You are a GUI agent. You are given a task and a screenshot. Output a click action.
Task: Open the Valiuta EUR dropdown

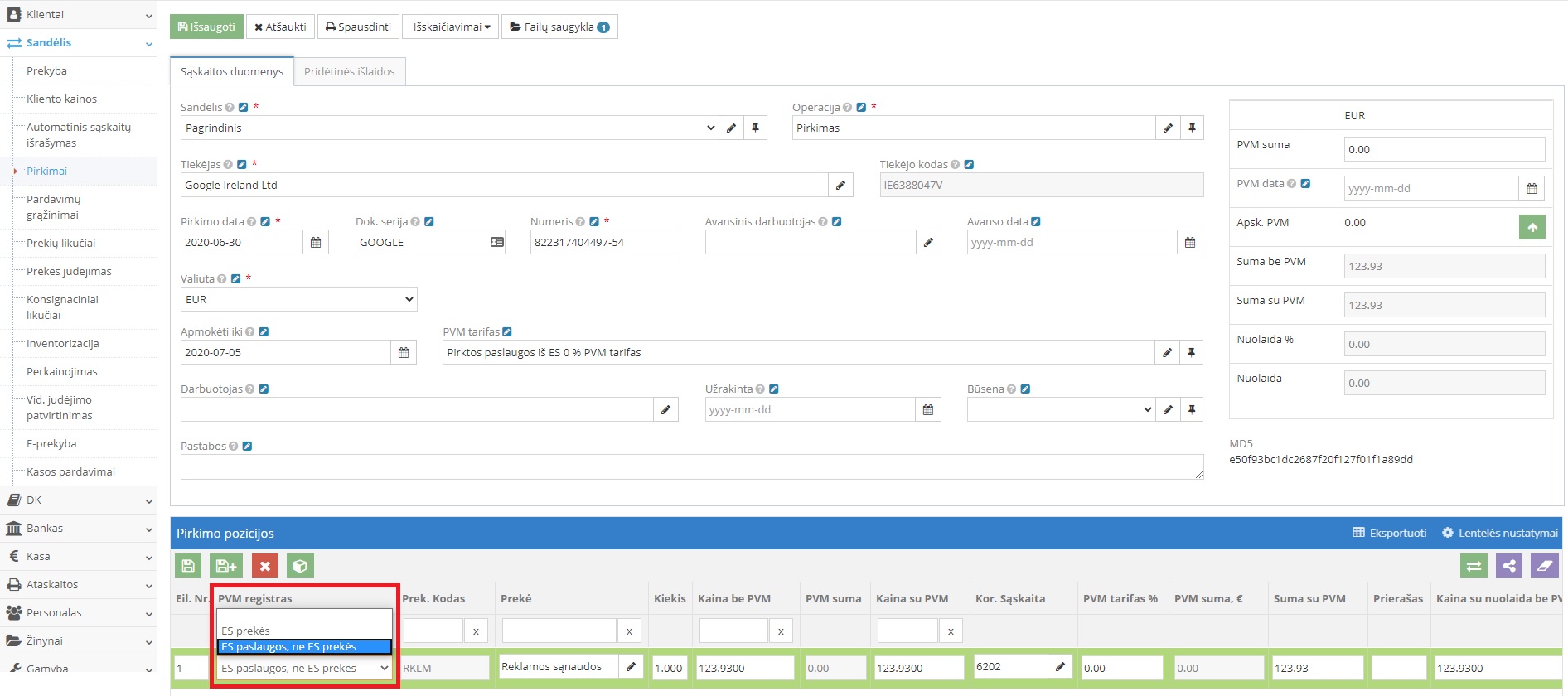click(298, 299)
